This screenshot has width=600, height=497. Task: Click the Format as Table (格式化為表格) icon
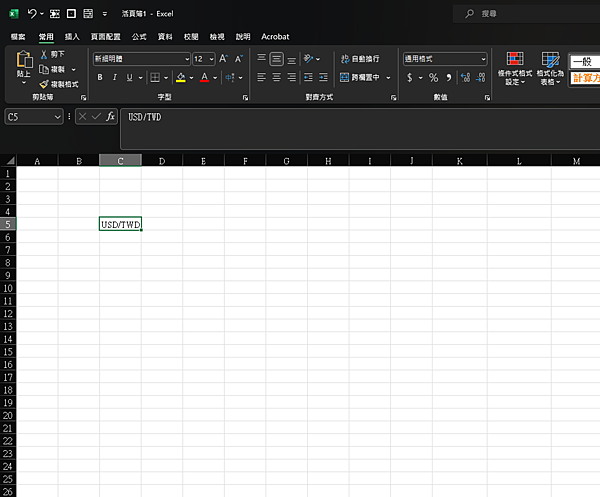coord(551,61)
